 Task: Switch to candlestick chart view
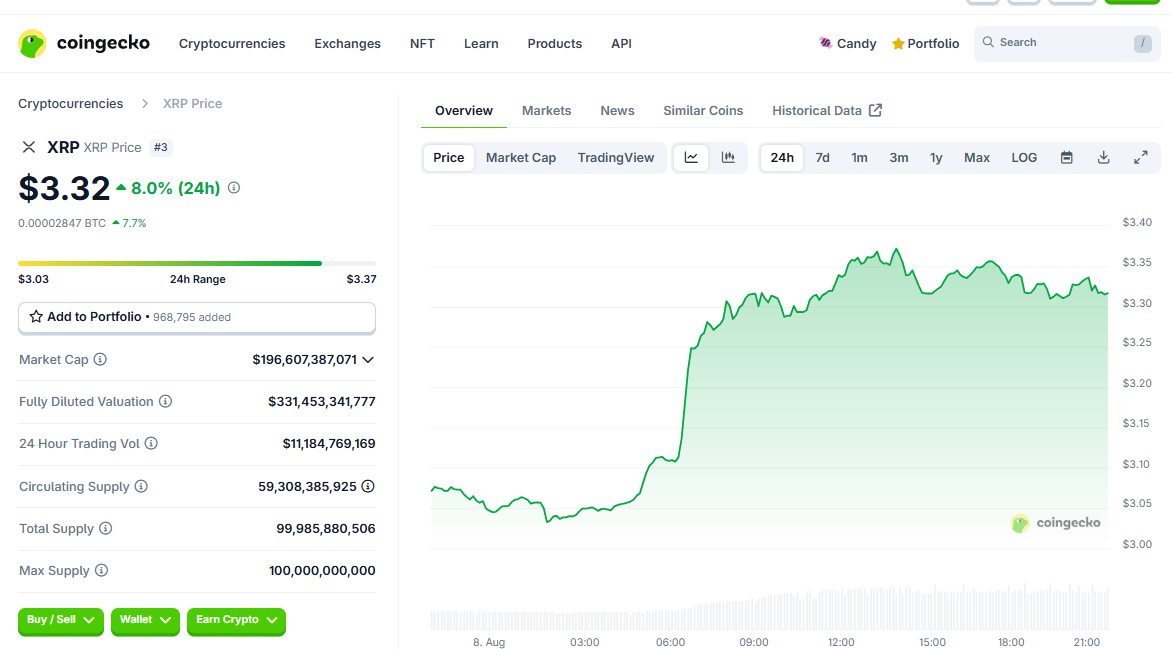pos(728,158)
